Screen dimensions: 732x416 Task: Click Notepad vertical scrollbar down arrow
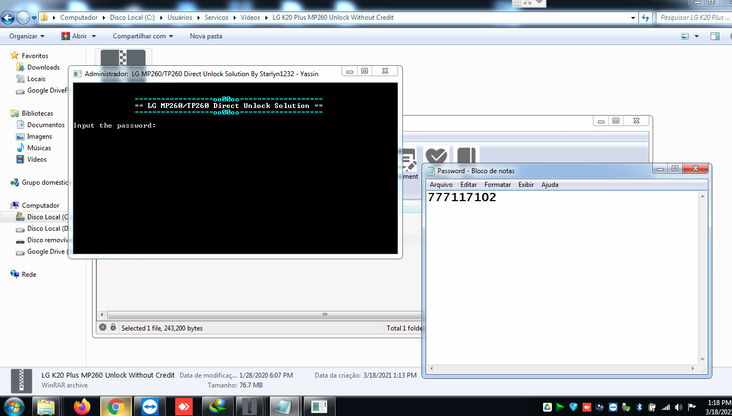(703, 360)
